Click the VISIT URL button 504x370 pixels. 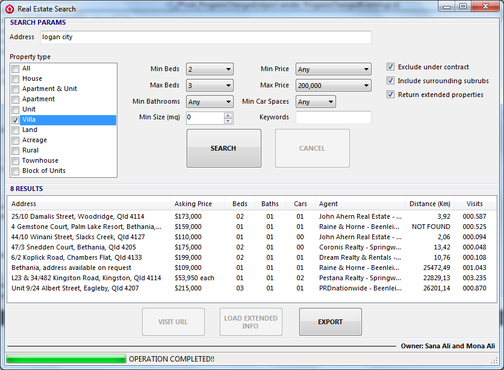pos(173,322)
